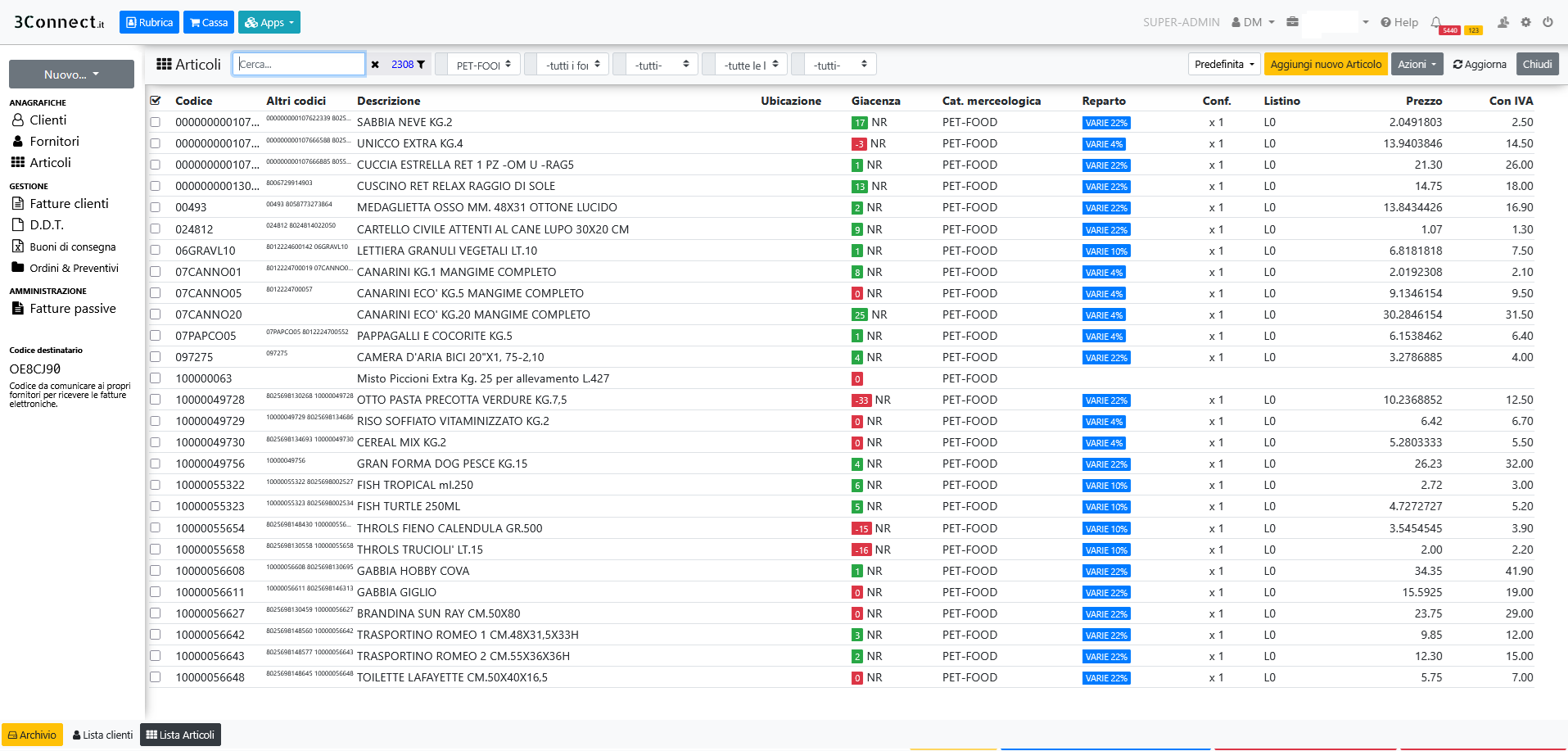Viewport: 1568px width, 751px height.
Task: Click Aggiungi nuovo Articolo button
Action: (x=1325, y=65)
